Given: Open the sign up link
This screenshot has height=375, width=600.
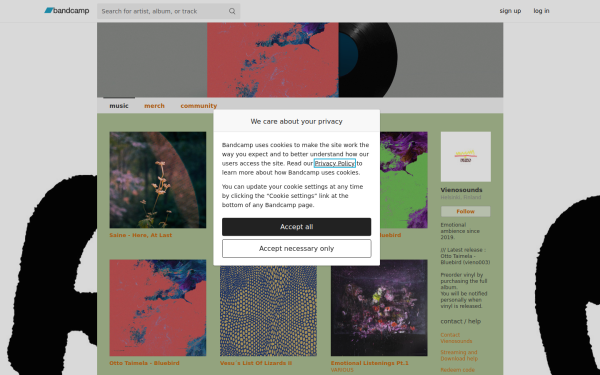Looking at the screenshot, I should [510, 11].
